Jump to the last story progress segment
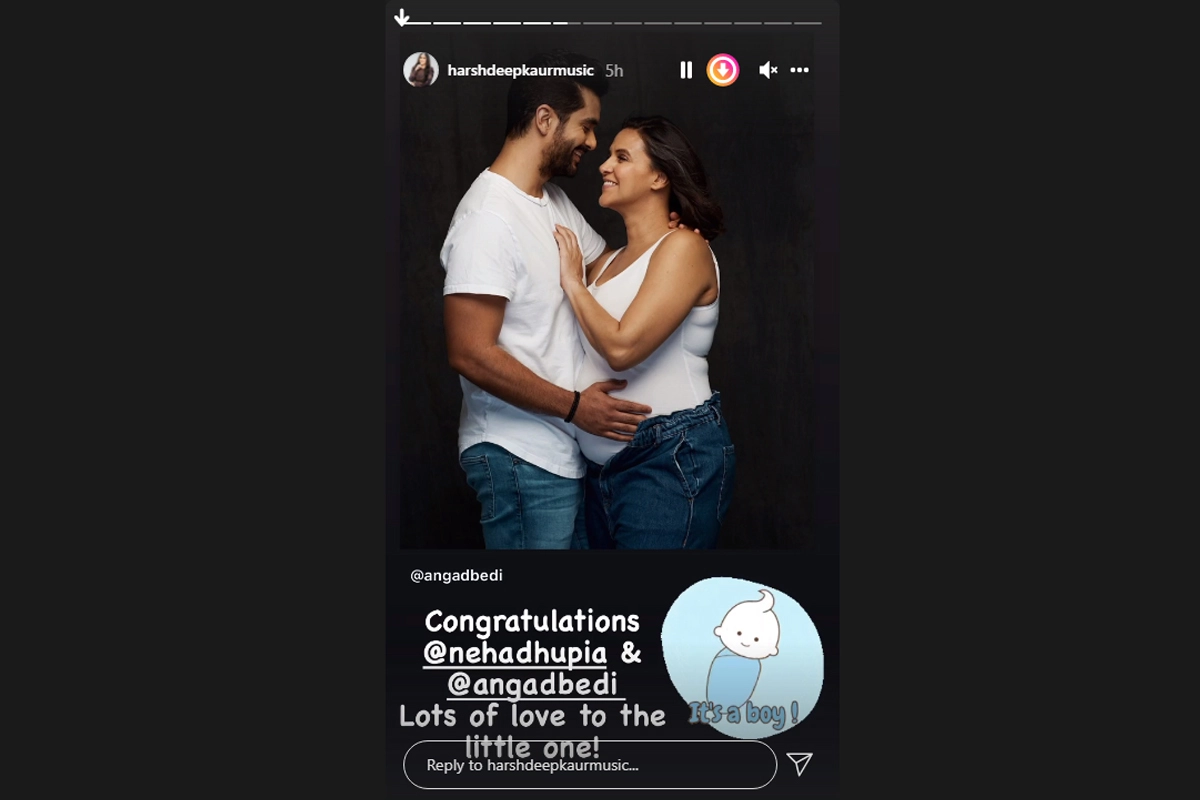Viewport: 1200px width, 800px height. point(807,22)
